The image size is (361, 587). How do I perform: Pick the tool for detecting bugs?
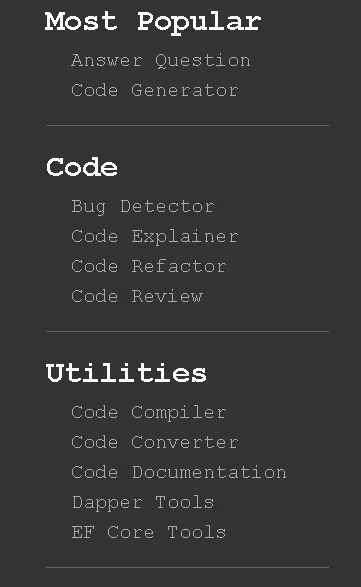point(143,207)
